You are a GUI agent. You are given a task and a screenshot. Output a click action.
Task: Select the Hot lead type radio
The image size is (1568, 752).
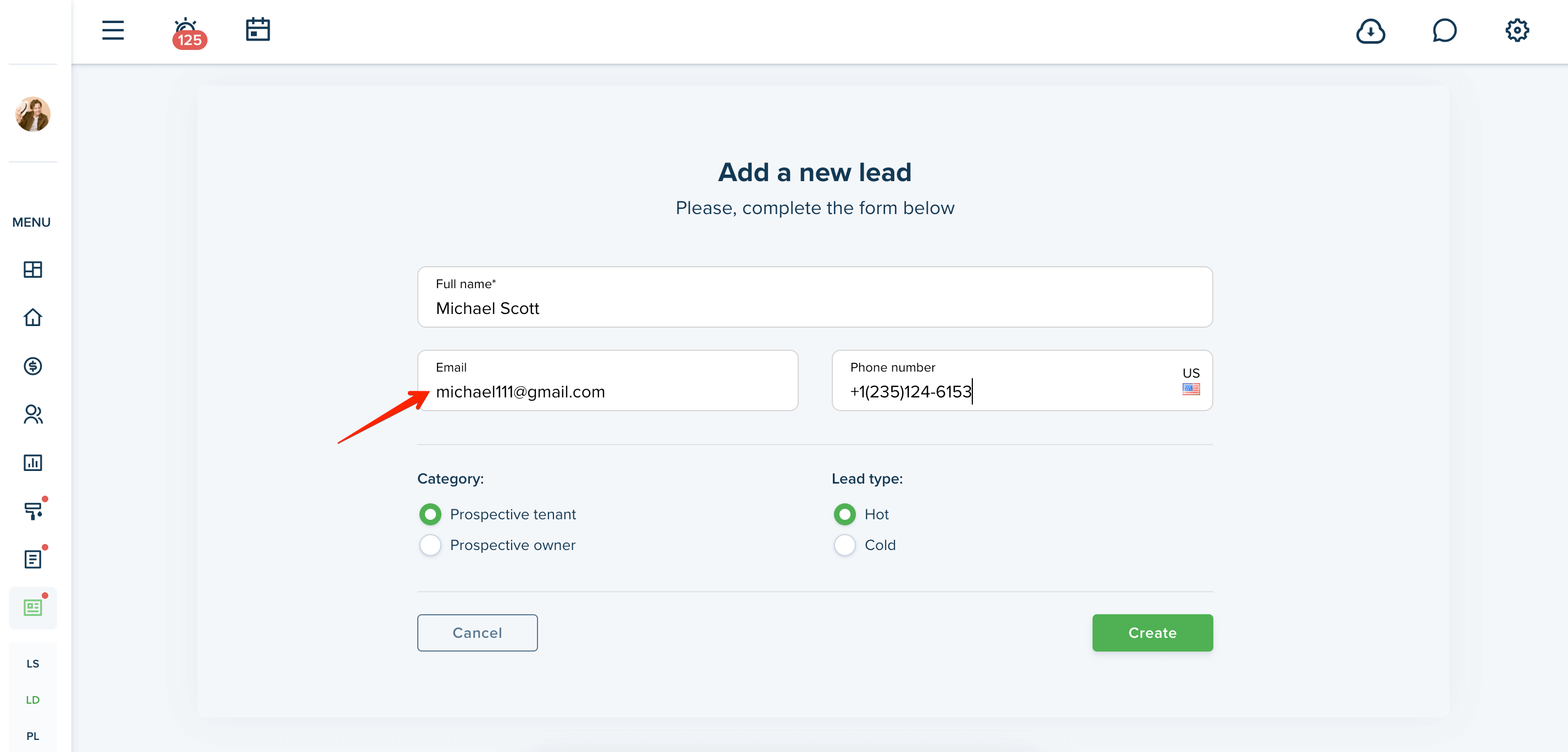point(844,514)
